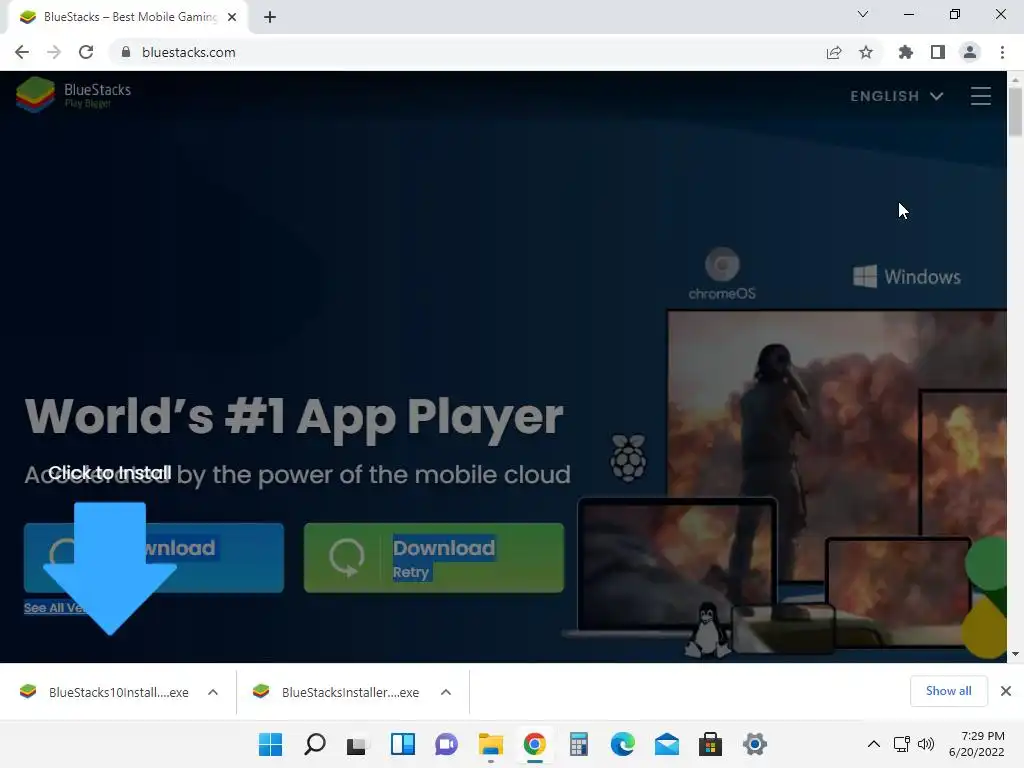Screen dimensions: 1024x768
Task: Open Teams Chat on taskbar
Action: click(x=447, y=744)
